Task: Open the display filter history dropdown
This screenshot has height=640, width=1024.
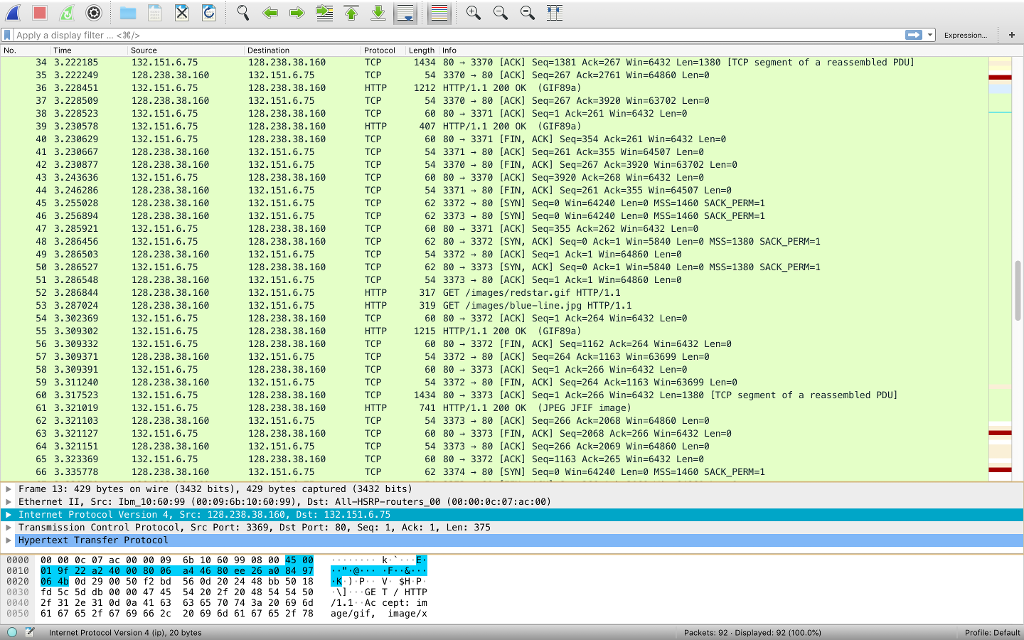Action: [x=930, y=35]
